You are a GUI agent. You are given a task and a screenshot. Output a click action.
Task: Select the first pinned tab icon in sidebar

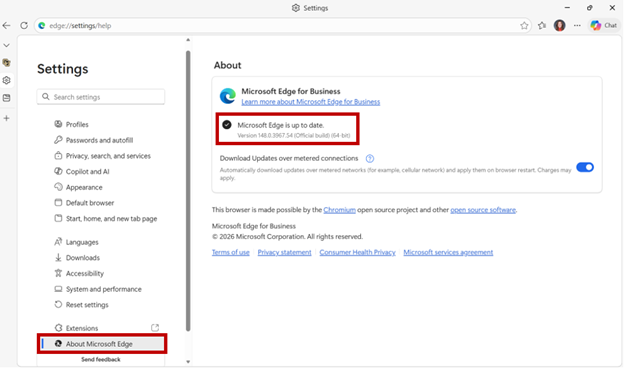pos(6,62)
